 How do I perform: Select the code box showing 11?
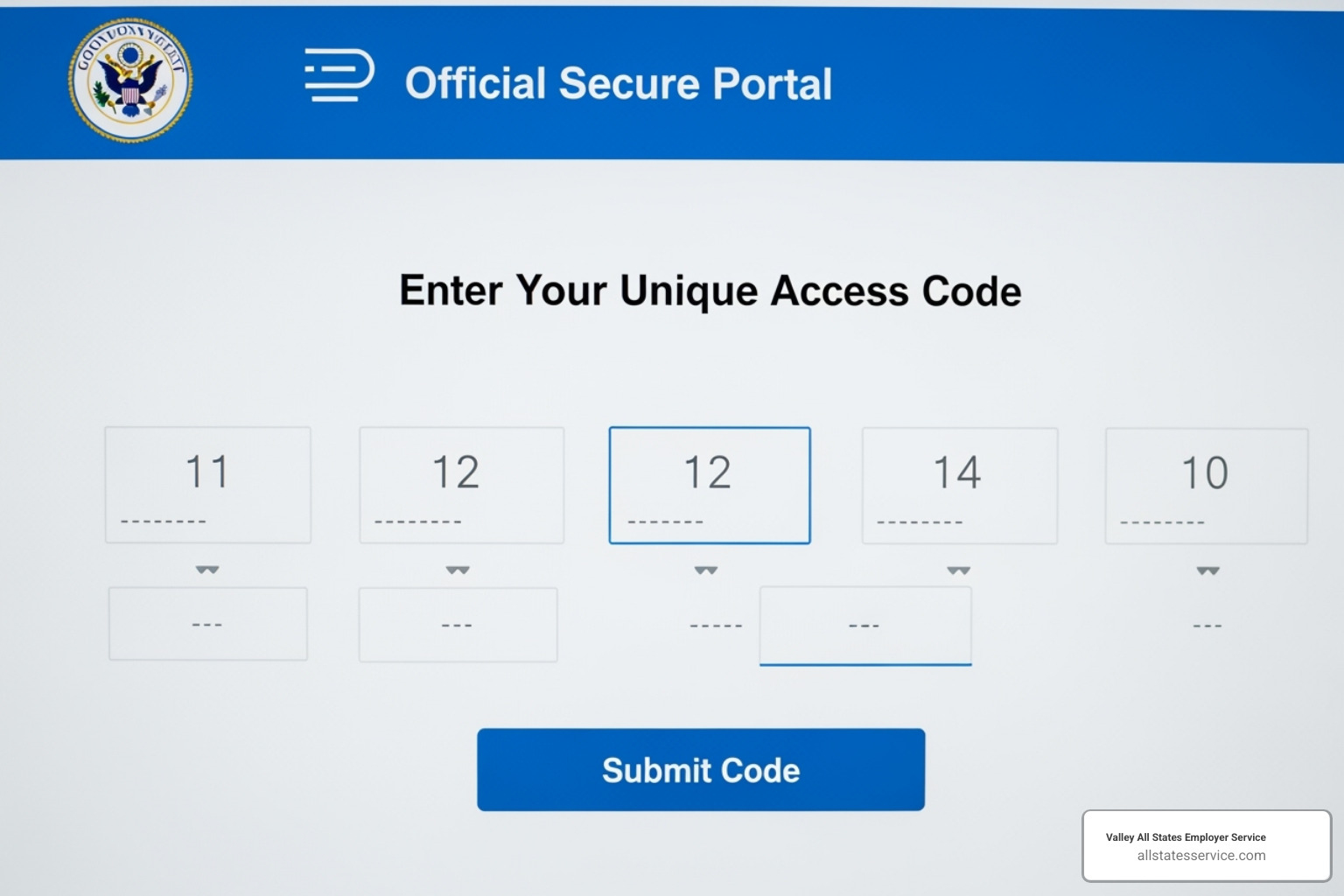pyautogui.click(x=207, y=485)
